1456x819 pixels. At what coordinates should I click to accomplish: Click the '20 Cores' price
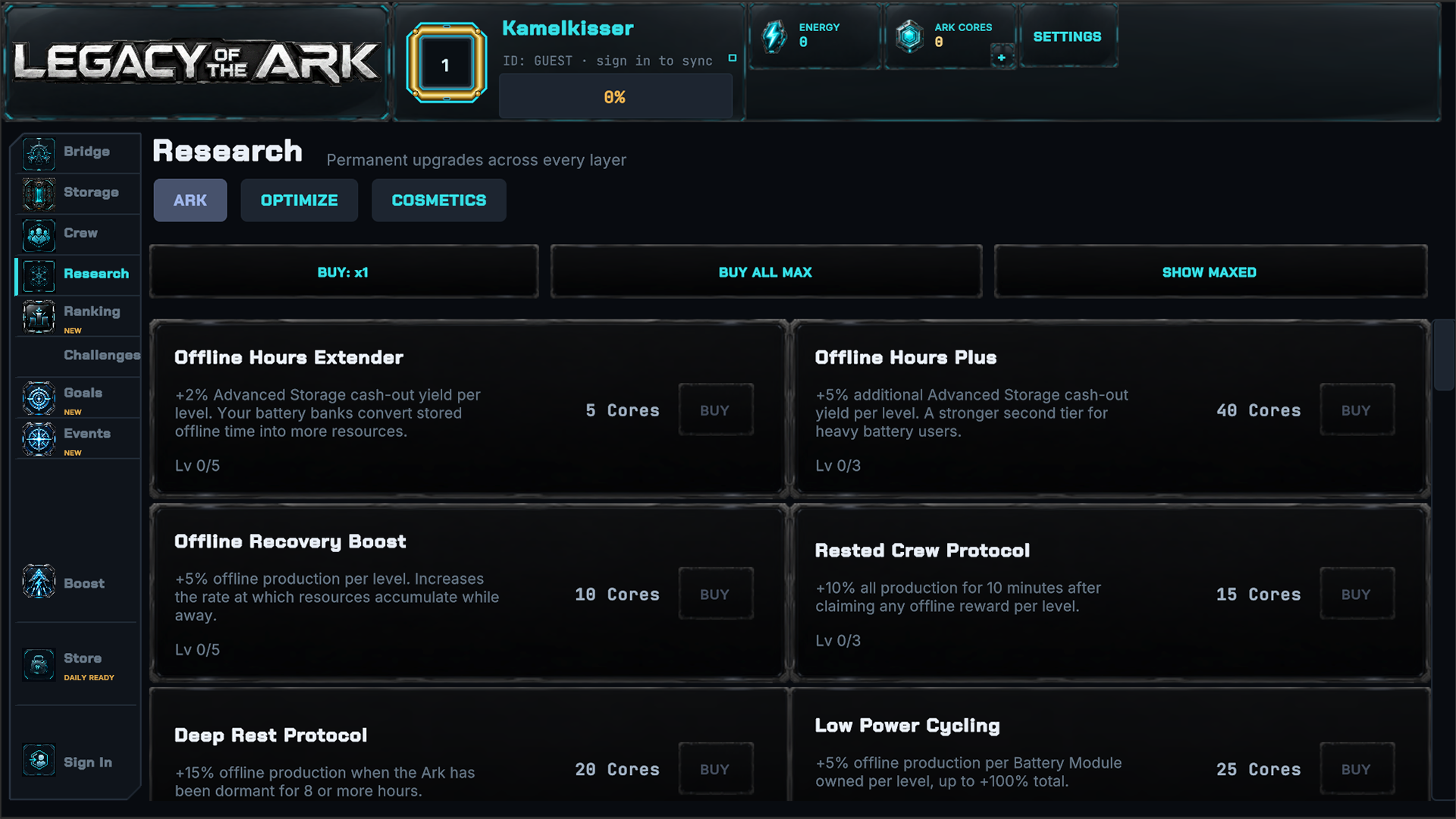point(617,770)
